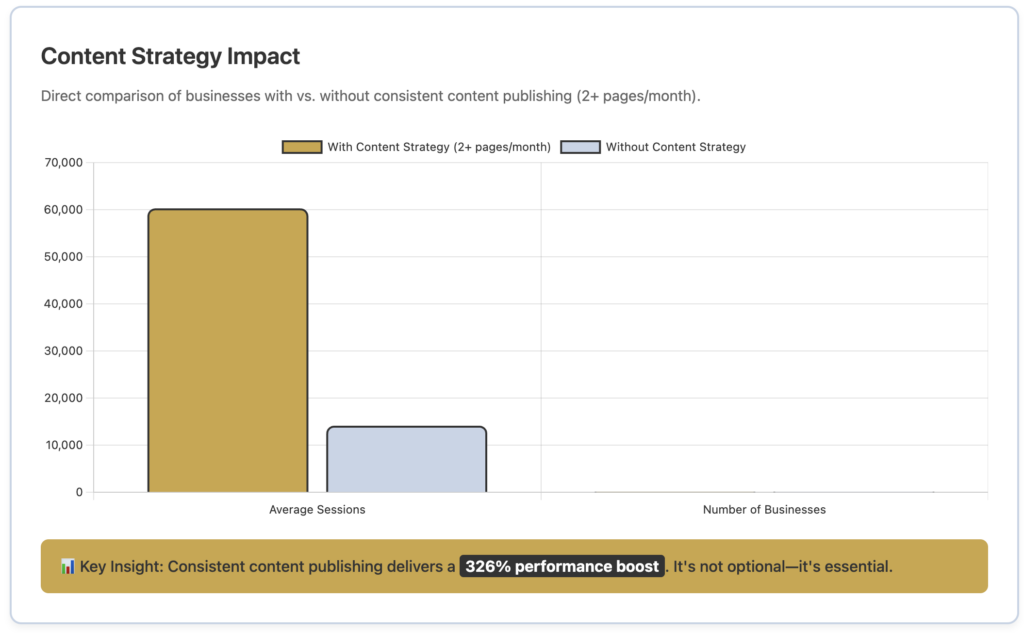Hide the Without Content Strategy dataset label
This screenshot has width=1024, height=633.
(675, 147)
